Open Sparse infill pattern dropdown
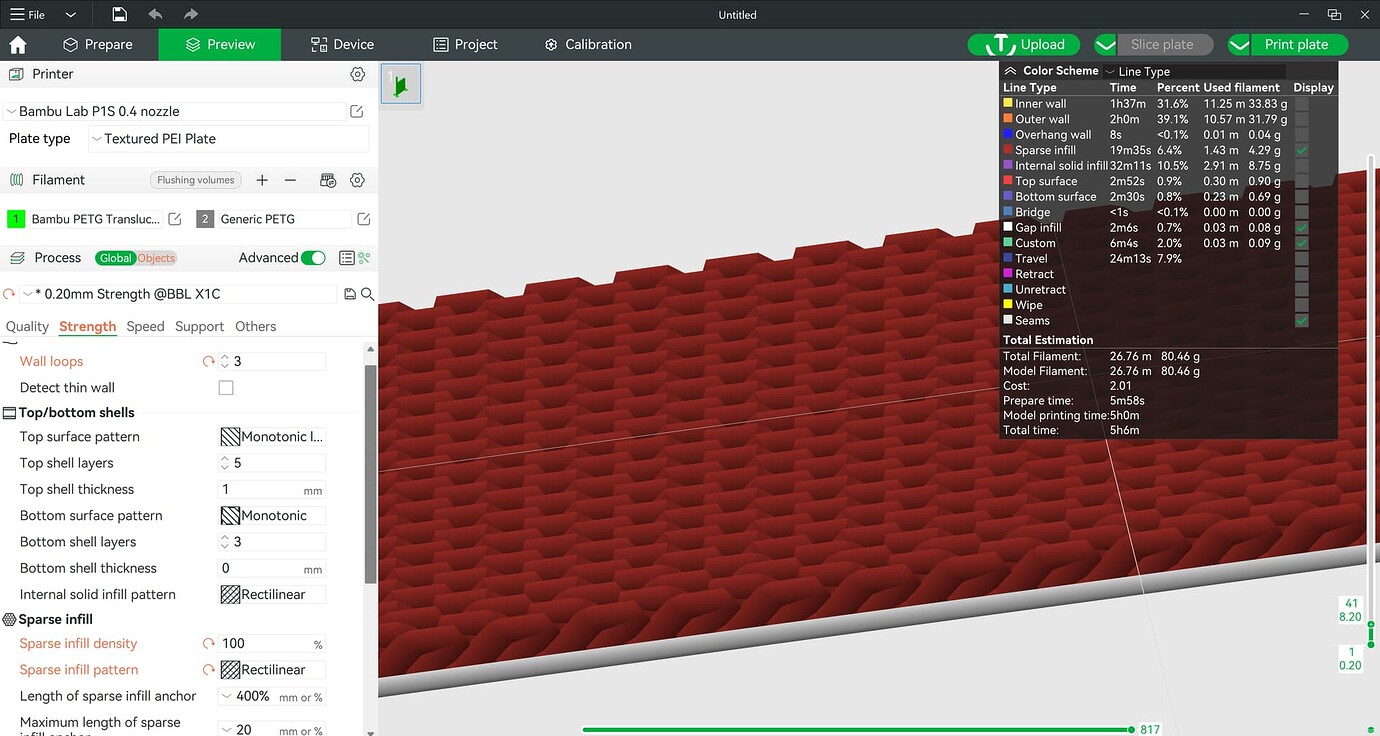1380x736 pixels. (x=272, y=670)
